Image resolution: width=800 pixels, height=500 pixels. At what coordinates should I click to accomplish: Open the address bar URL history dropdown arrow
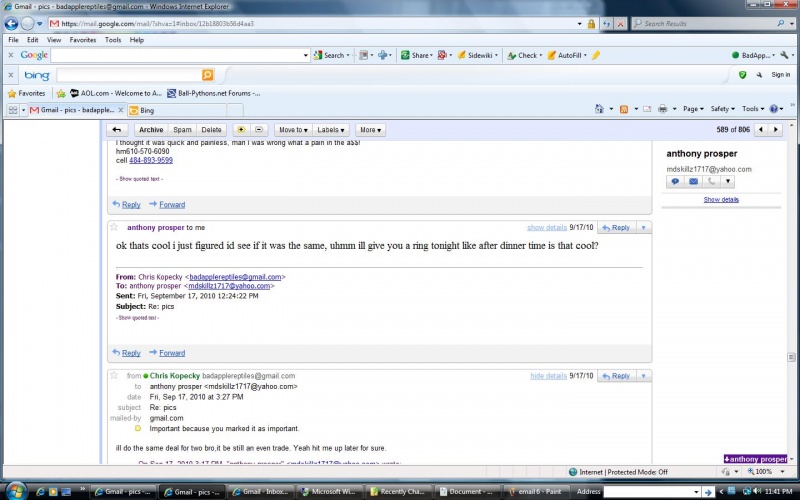(x=580, y=23)
